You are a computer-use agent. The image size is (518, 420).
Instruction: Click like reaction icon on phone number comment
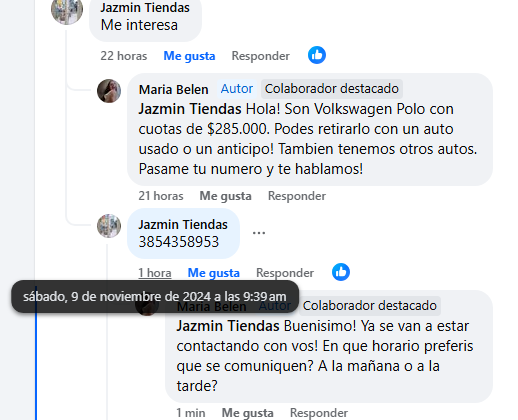coord(341,272)
